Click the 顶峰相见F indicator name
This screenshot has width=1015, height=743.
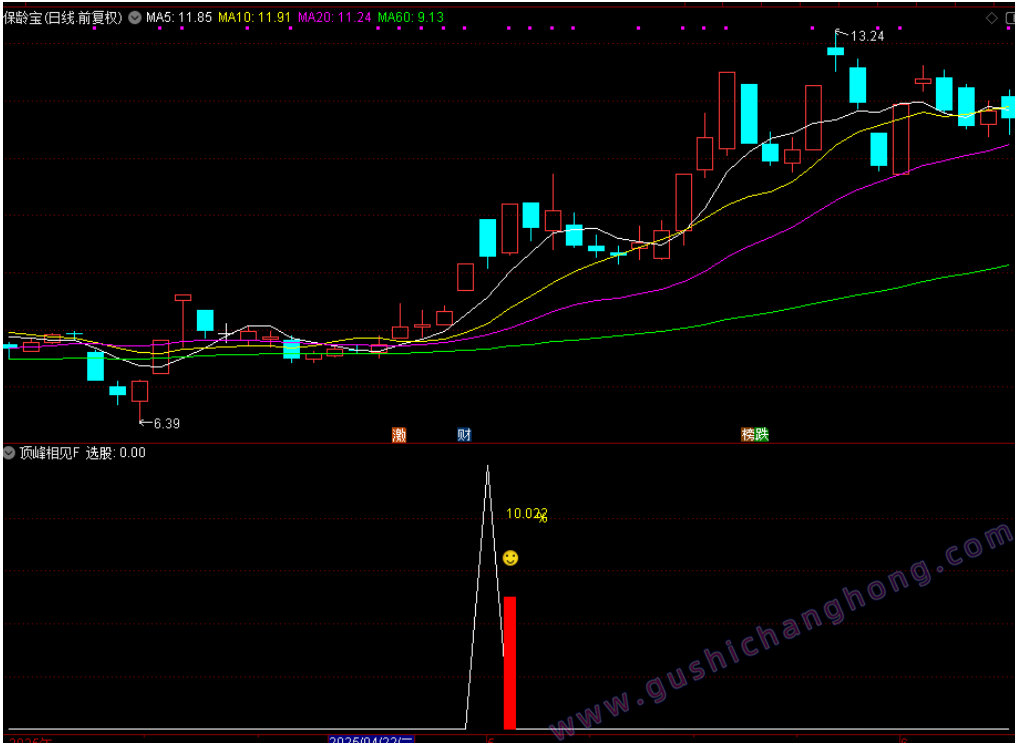coord(49,452)
